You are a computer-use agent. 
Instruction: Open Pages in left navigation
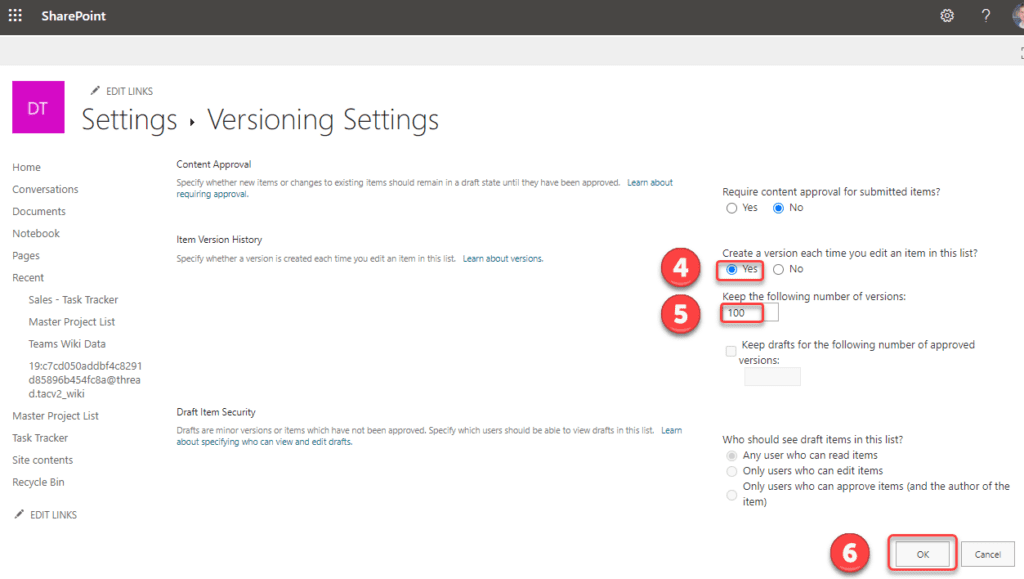(x=25, y=256)
